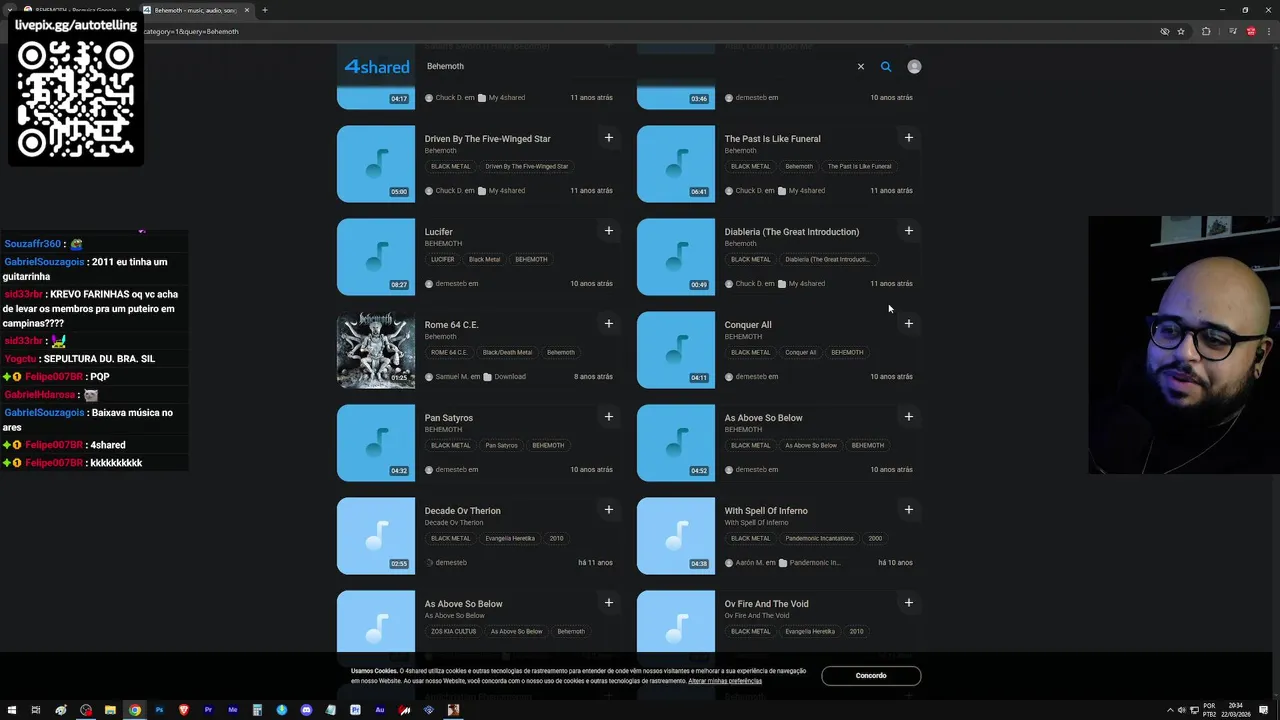Add With Spell Of Inferno with plus icon
This screenshot has height=720, width=1280.
point(908,510)
